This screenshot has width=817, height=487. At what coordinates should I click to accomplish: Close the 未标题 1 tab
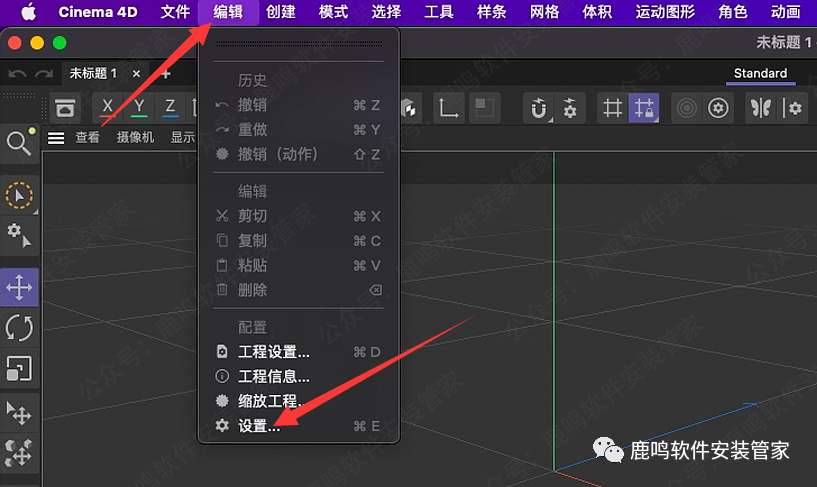click(x=137, y=74)
